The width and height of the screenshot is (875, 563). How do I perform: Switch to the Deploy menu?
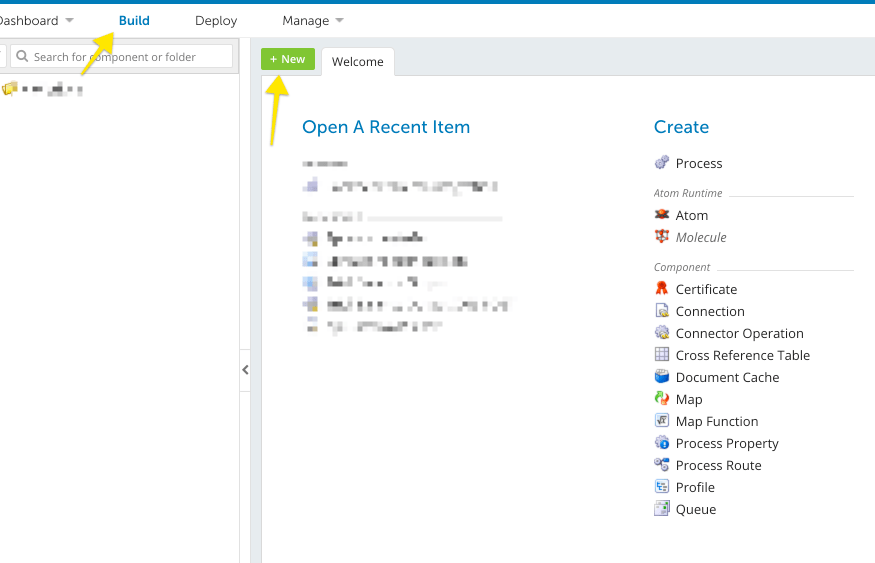pos(216,20)
